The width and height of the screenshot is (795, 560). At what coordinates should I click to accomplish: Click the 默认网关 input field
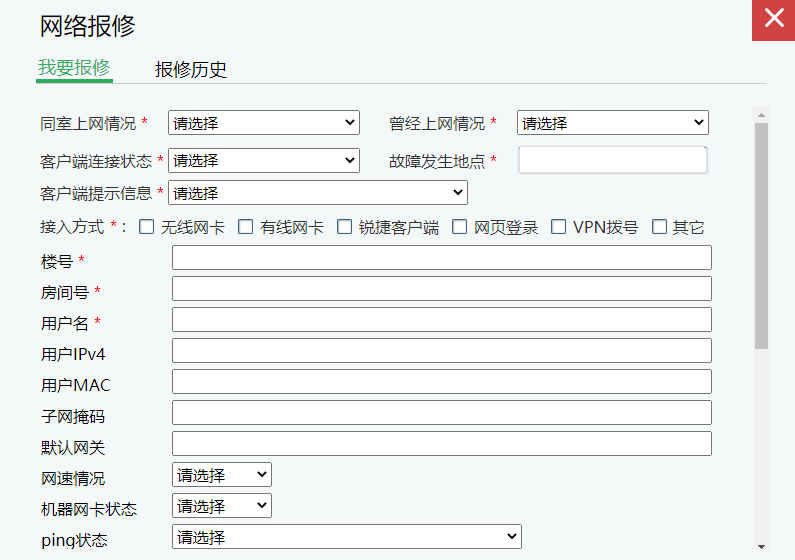pyautogui.click(x=442, y=443)
